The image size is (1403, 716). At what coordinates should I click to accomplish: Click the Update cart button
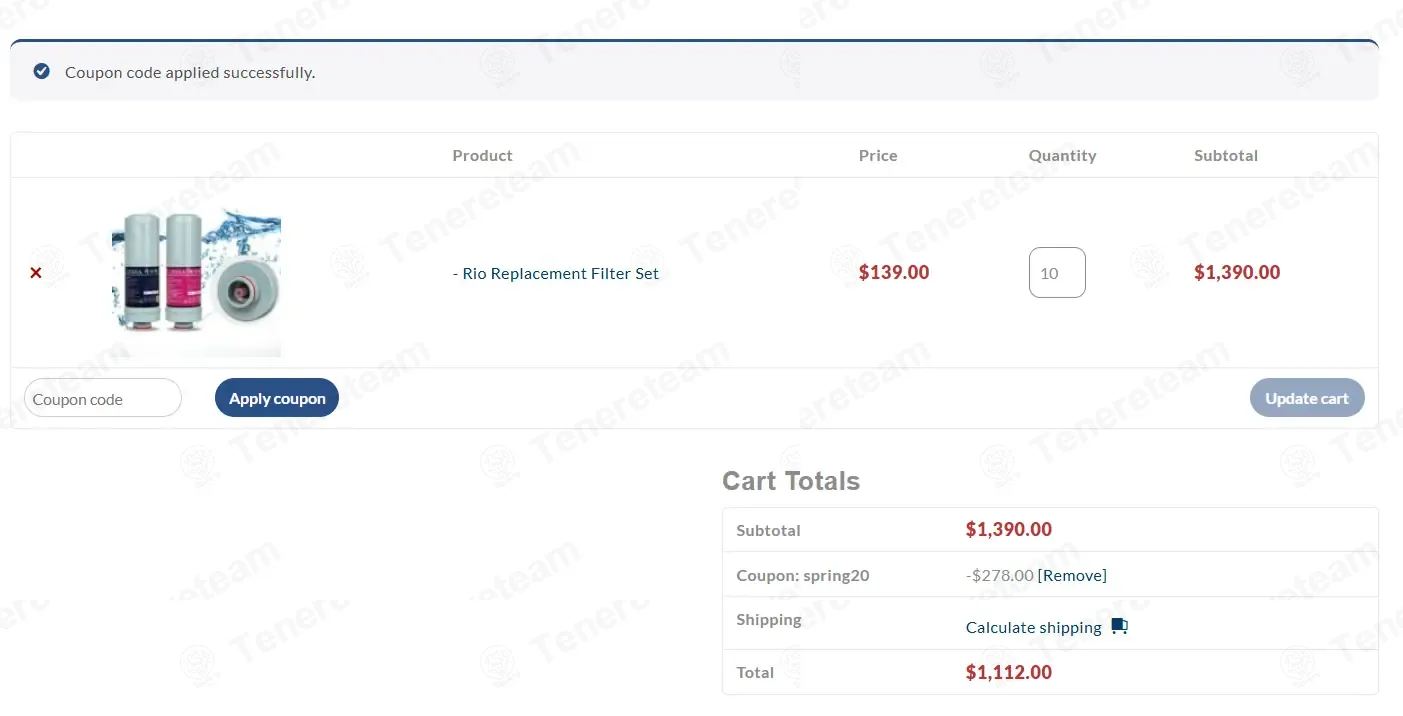[x=1307, y=398]
